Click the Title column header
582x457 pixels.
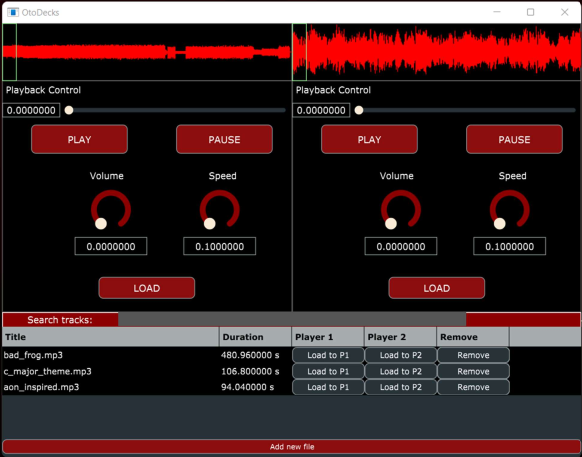pyautogui.click(x=111, y=337)
